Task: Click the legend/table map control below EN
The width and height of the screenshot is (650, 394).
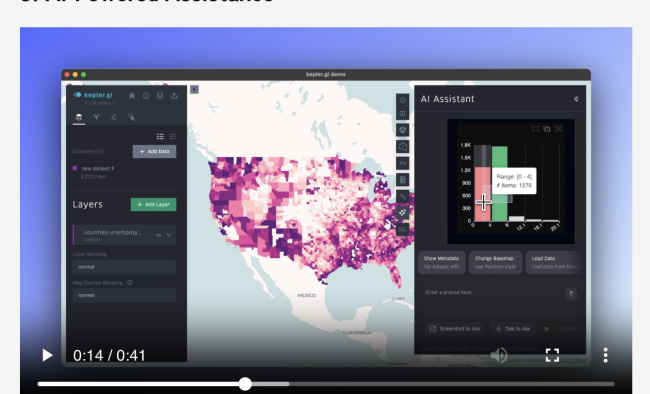Action: tap(403, 180)
